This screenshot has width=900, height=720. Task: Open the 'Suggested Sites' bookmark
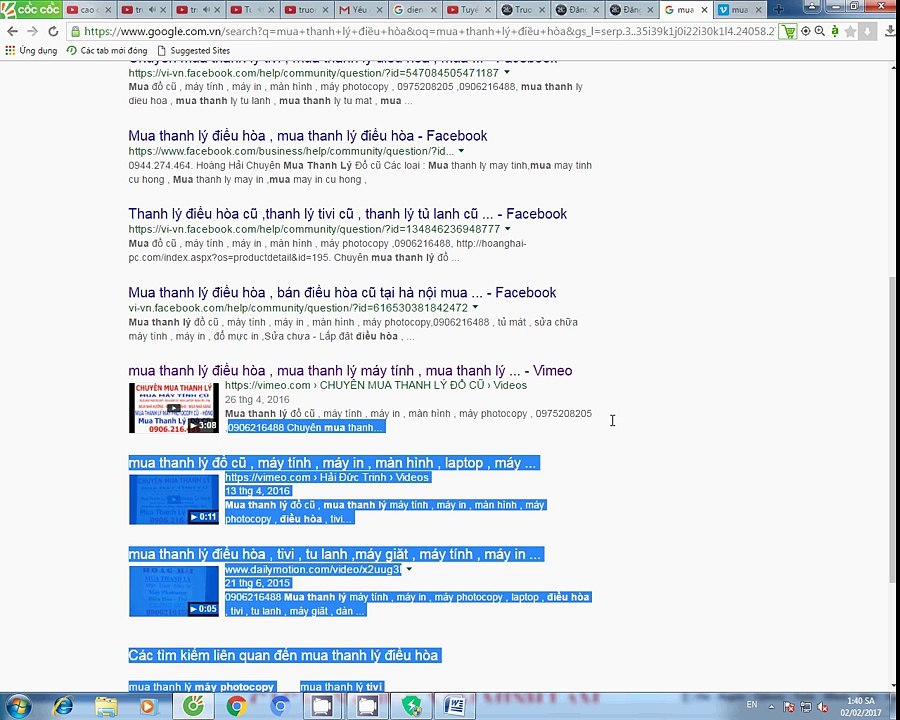(x=193, y=51)
